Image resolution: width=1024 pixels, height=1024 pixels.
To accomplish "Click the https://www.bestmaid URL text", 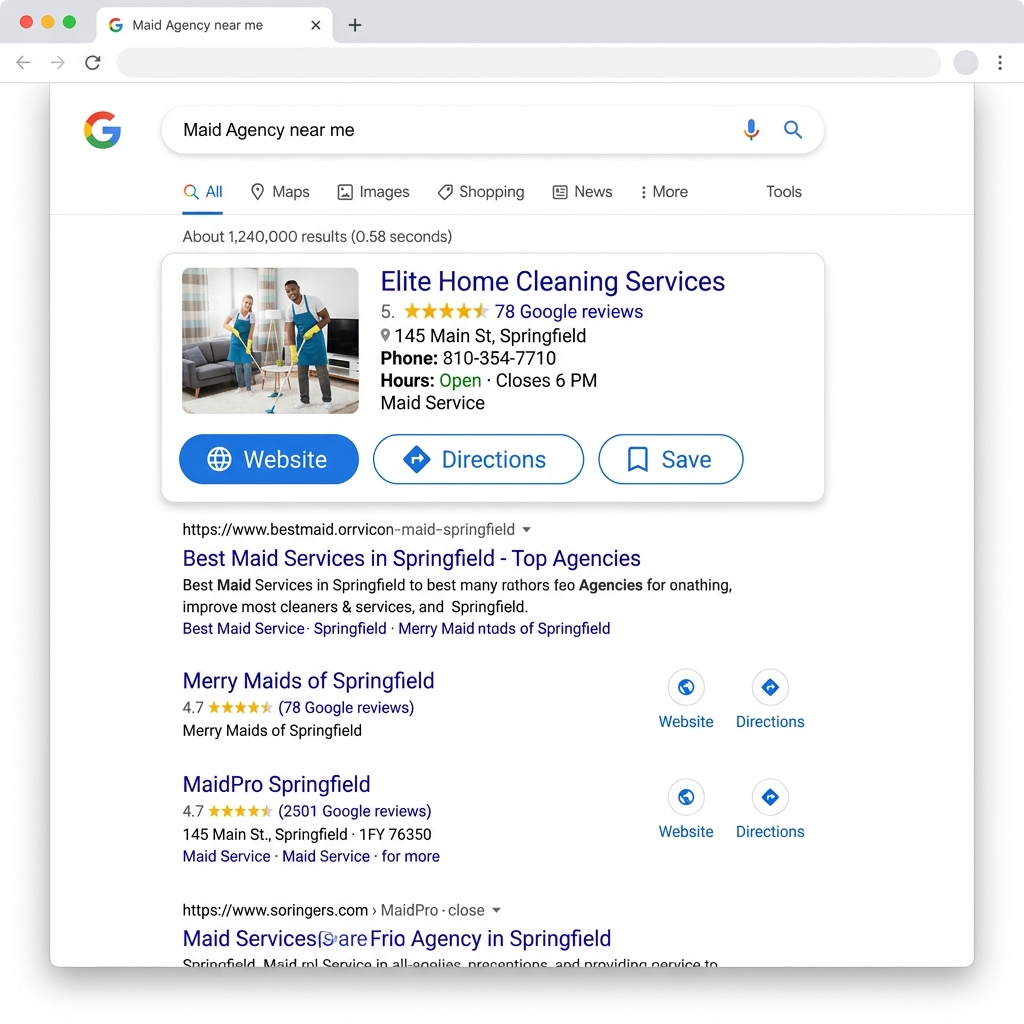I will click(x=348, y=530).
